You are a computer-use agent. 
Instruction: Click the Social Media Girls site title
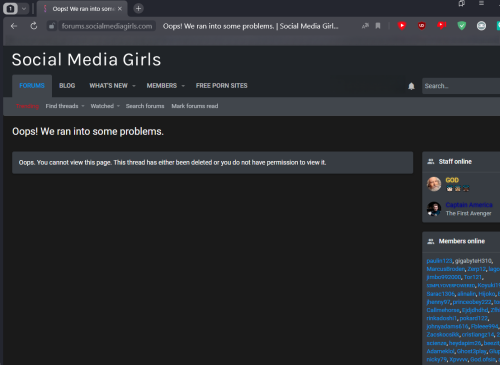[86, 60]
